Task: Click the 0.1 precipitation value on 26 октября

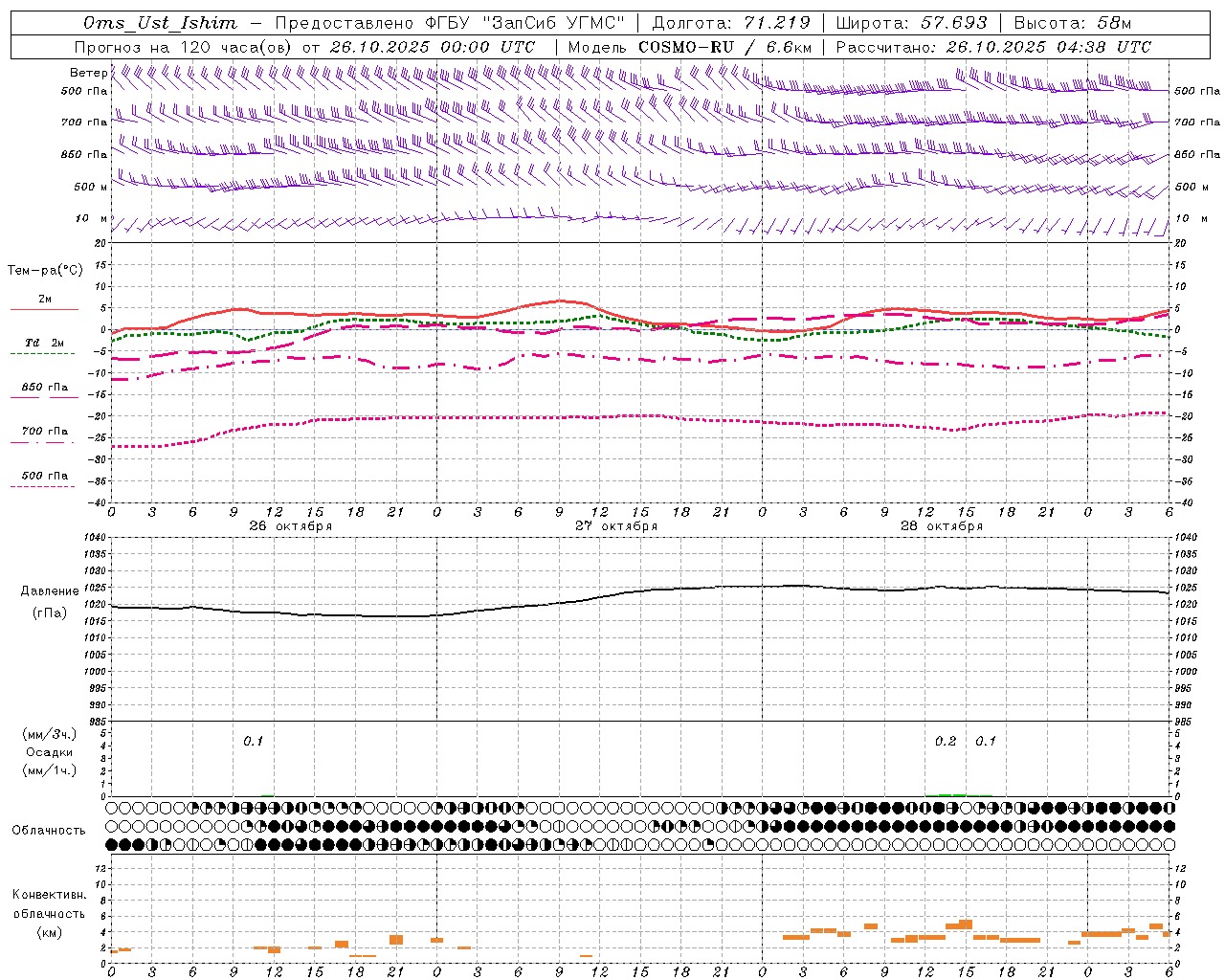Action: (253, 742)
